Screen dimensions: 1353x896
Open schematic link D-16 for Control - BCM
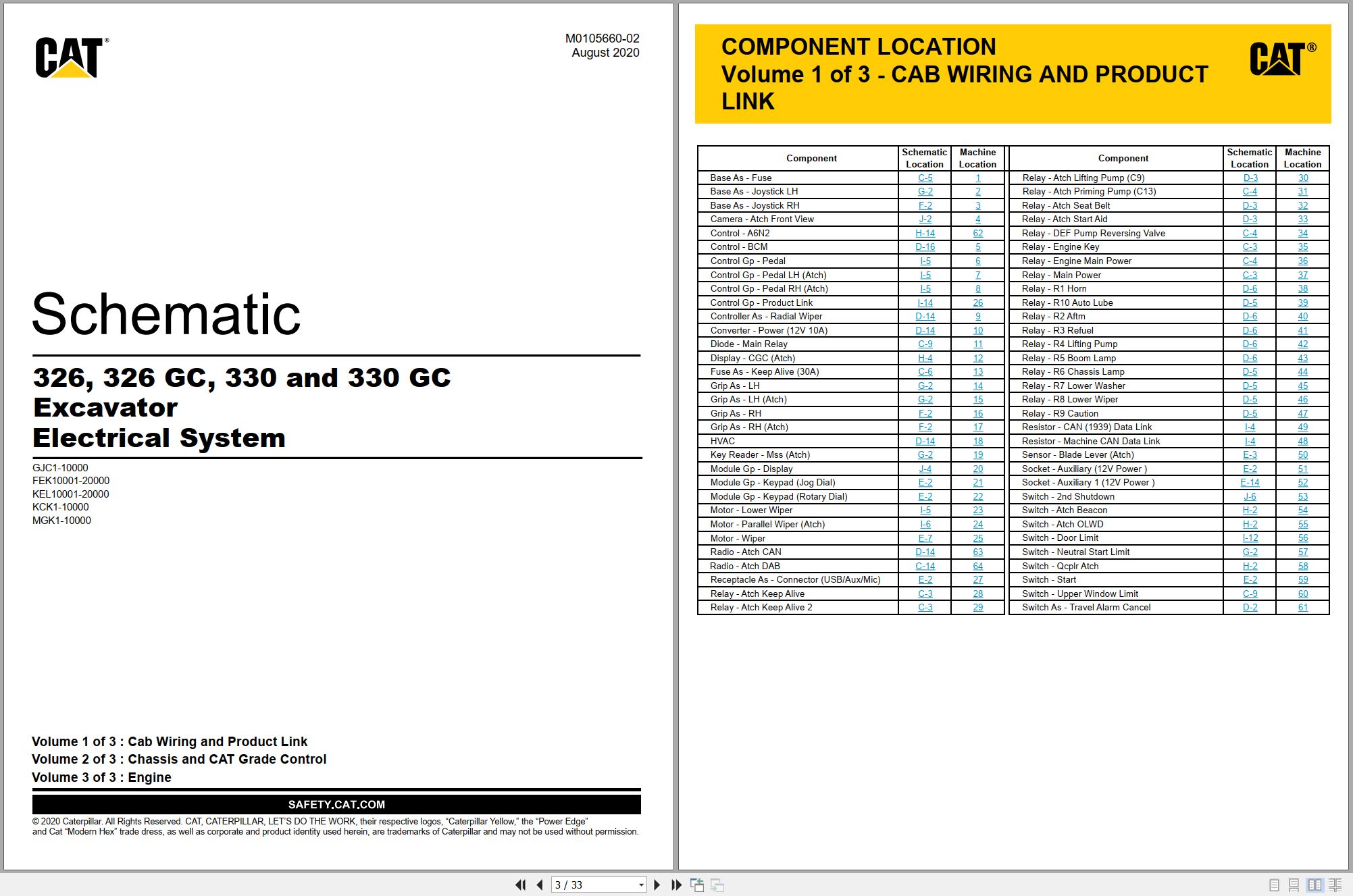925,247
